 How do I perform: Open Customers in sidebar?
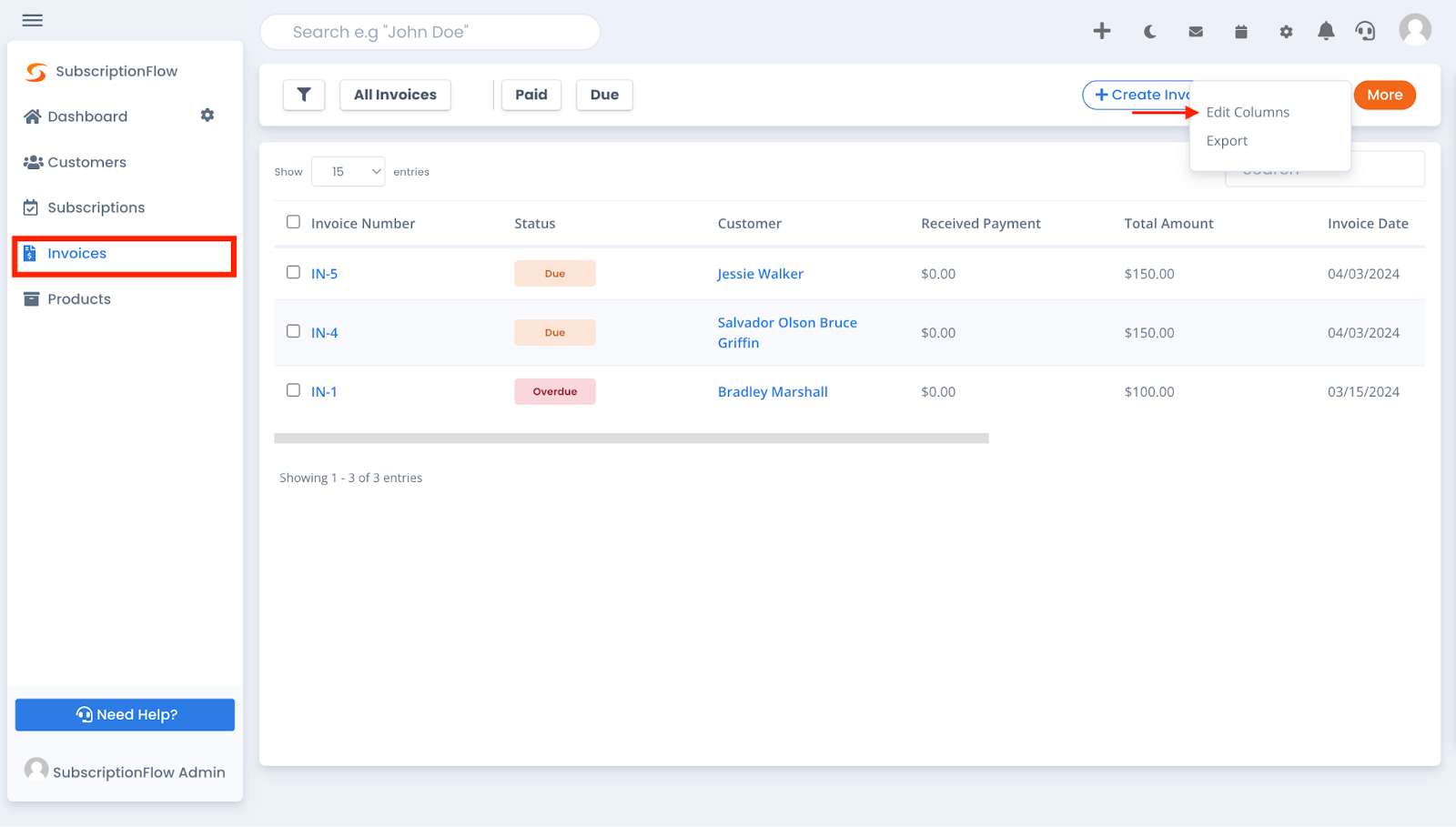click(x=87, y=162)
